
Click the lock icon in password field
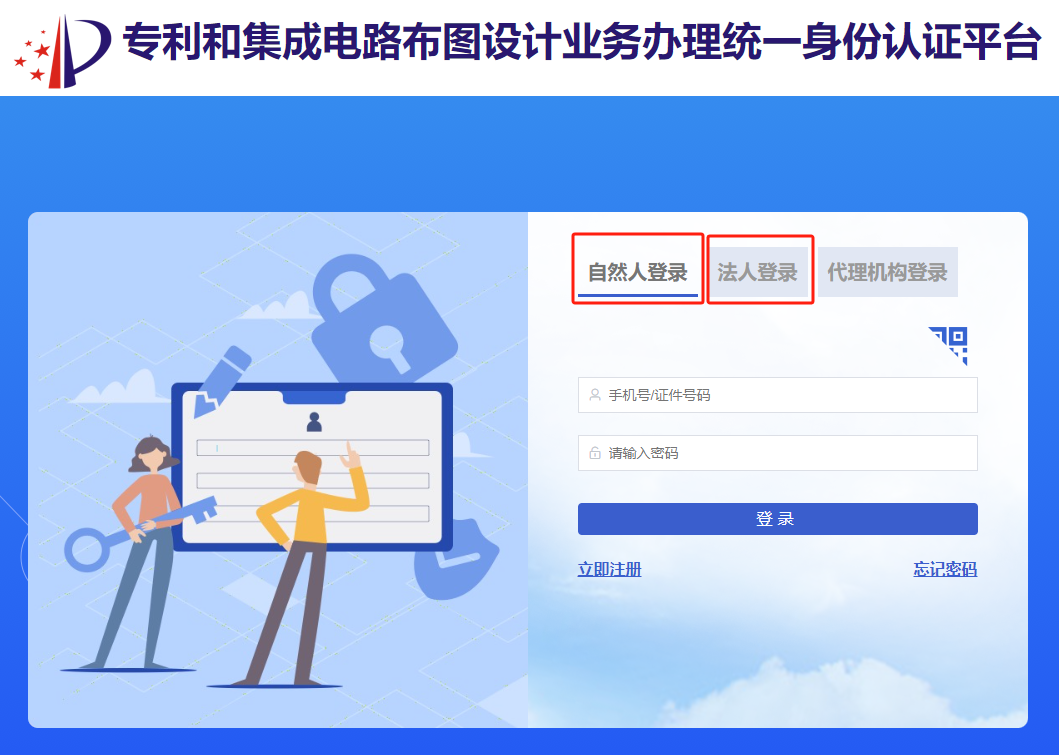click(595, 453)
